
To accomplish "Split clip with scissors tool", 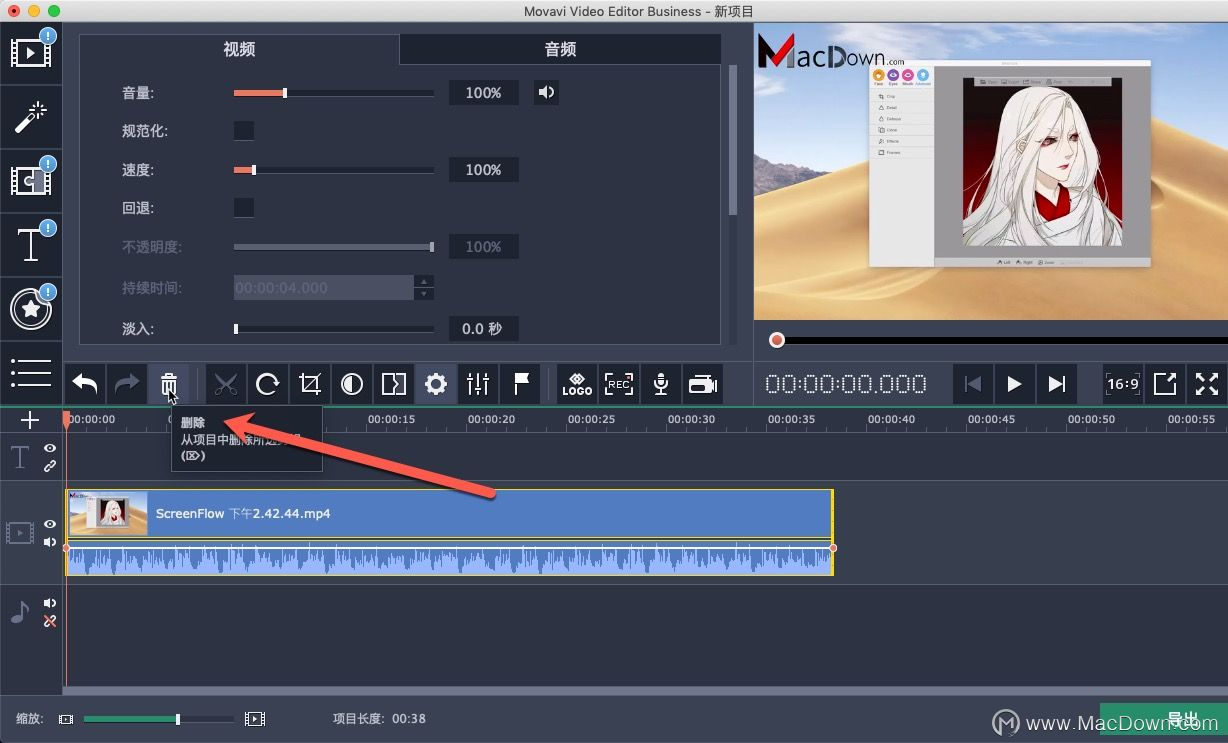I will (226, 384).
